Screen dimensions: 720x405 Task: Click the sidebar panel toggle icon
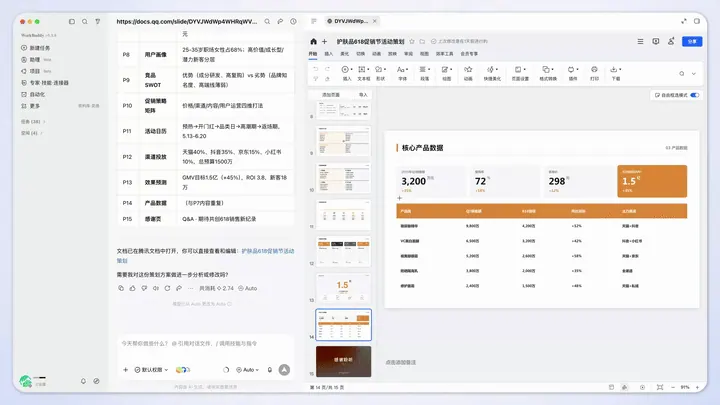click(72, 22)
